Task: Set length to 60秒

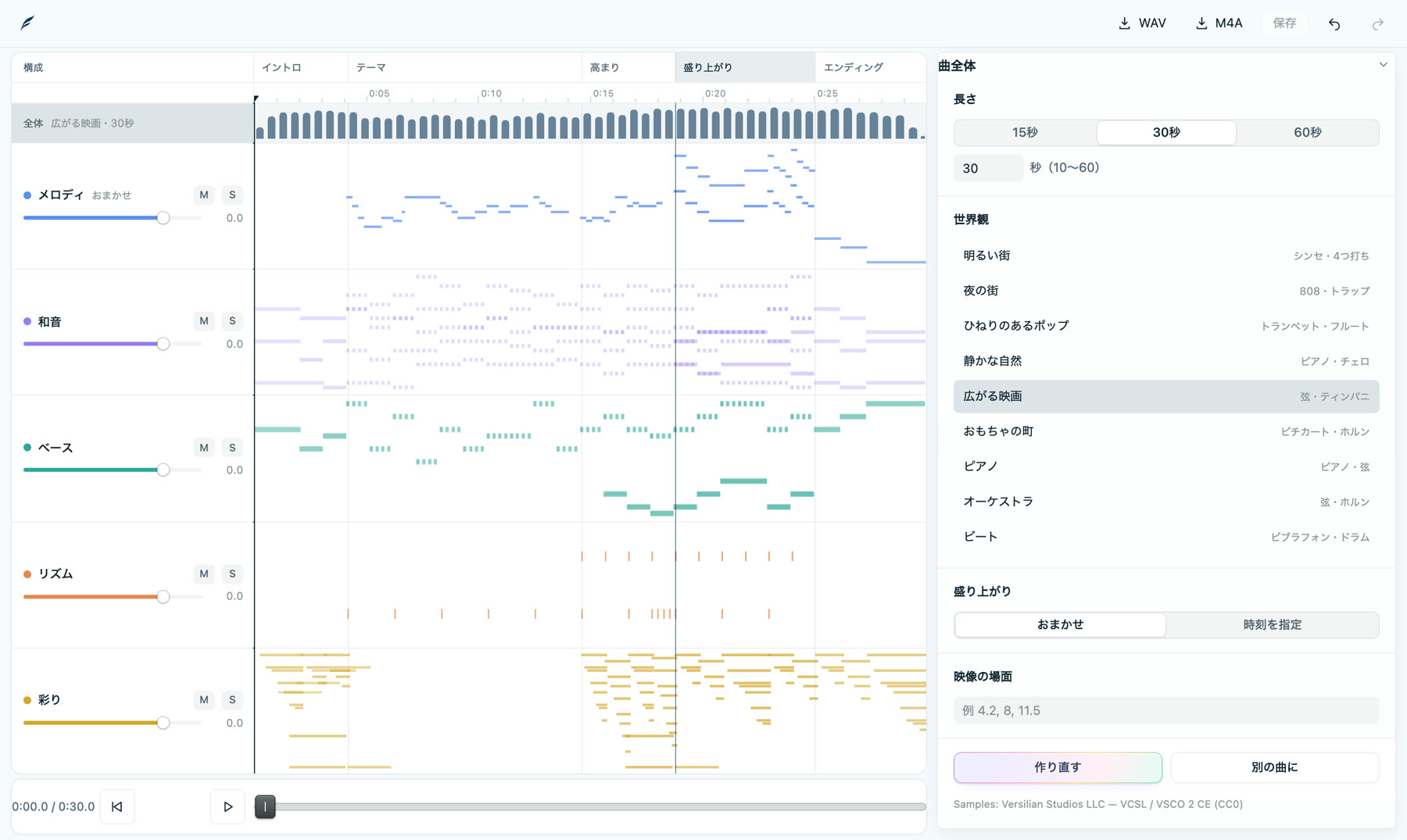Action: (1308, 133)
